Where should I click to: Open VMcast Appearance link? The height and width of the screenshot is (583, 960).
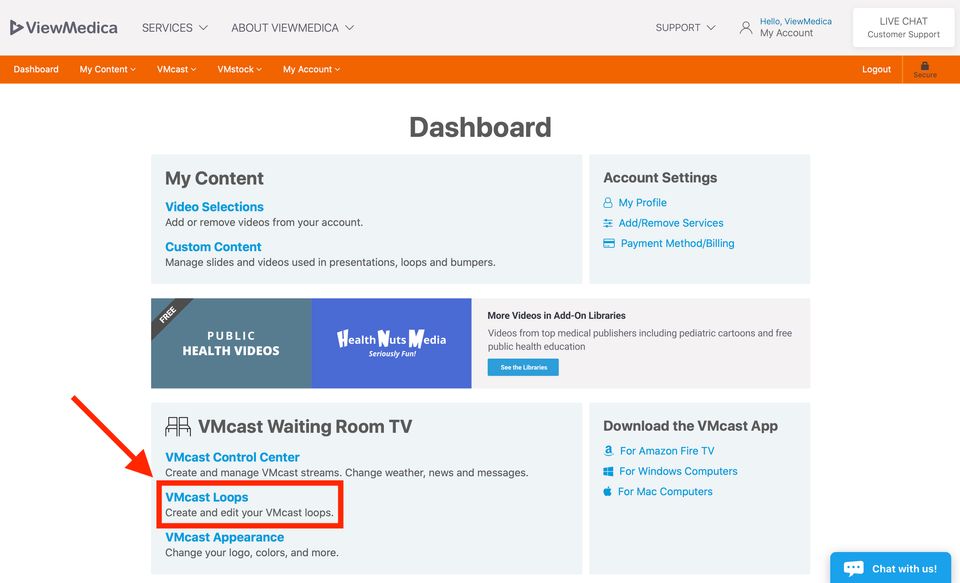pyautogui.click(x=225, y=537)
